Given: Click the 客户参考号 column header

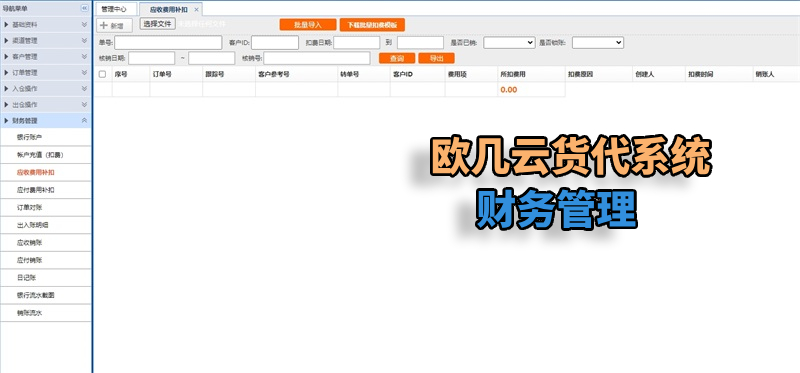Looking at the screenshot, I should [x=296, y=74].
